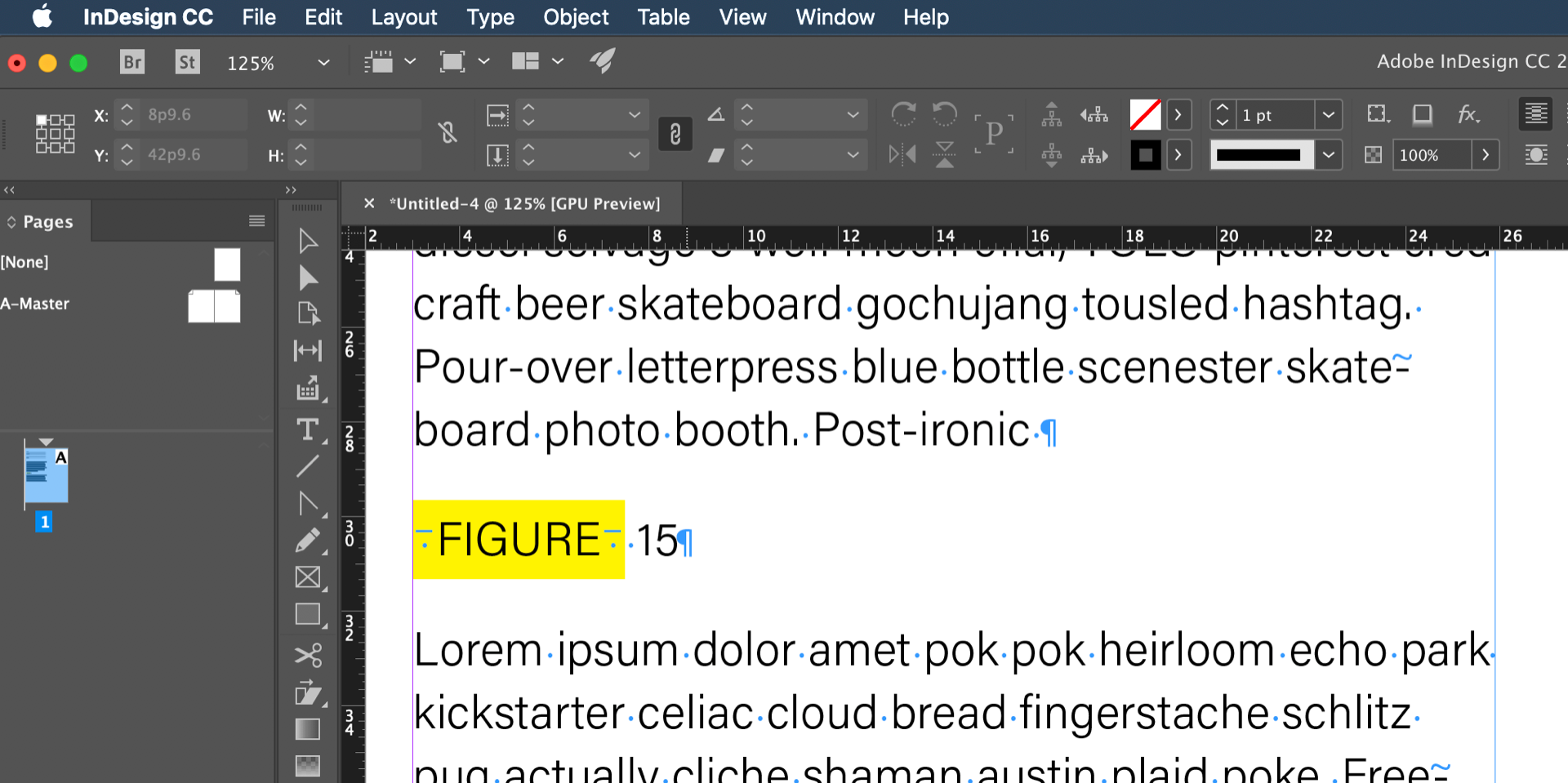
Task: Expand the stroke color options arrow
Action: tap(1178, 154)
